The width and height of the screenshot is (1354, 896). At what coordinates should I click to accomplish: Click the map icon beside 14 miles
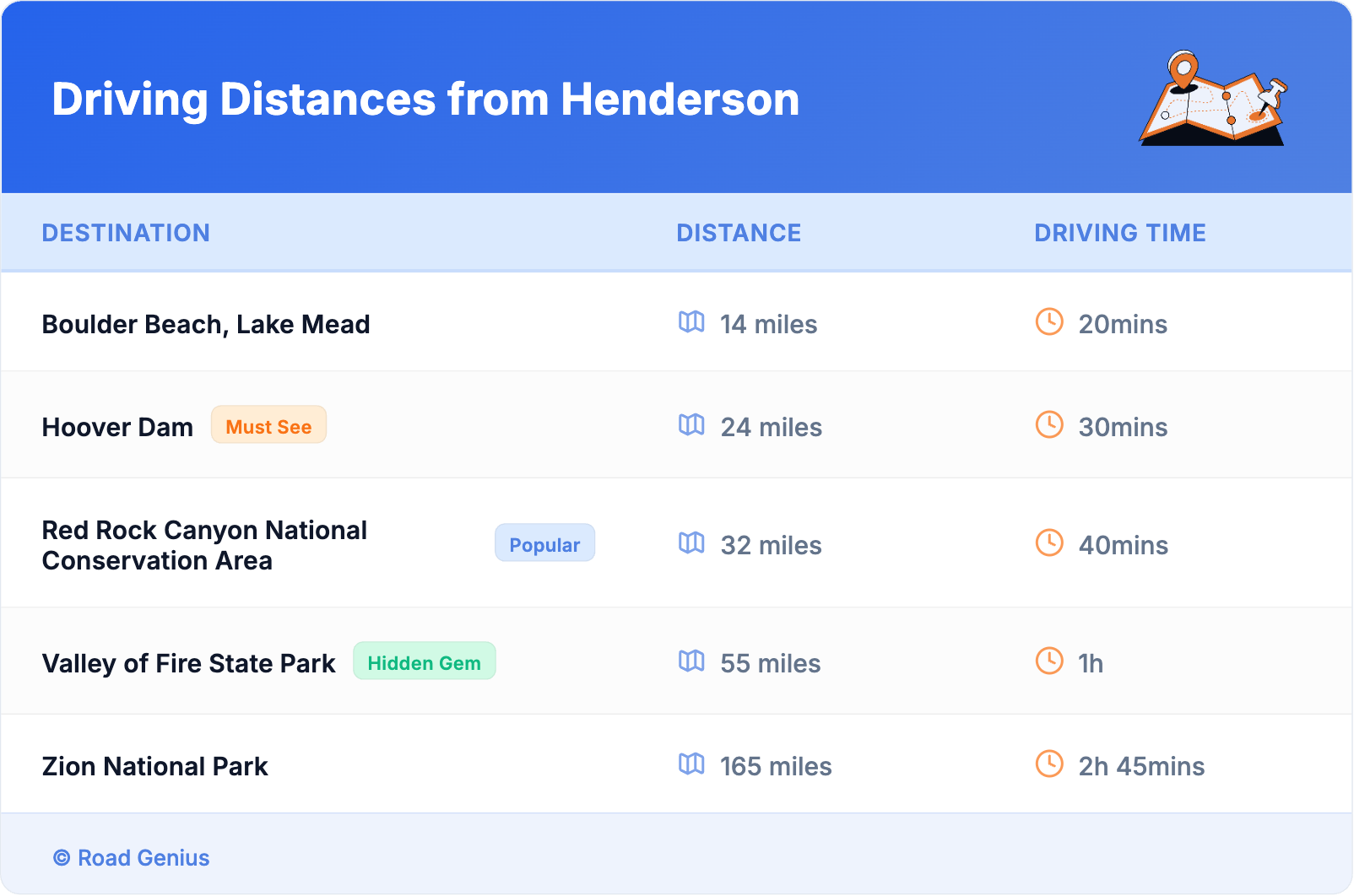pos(691,322)
